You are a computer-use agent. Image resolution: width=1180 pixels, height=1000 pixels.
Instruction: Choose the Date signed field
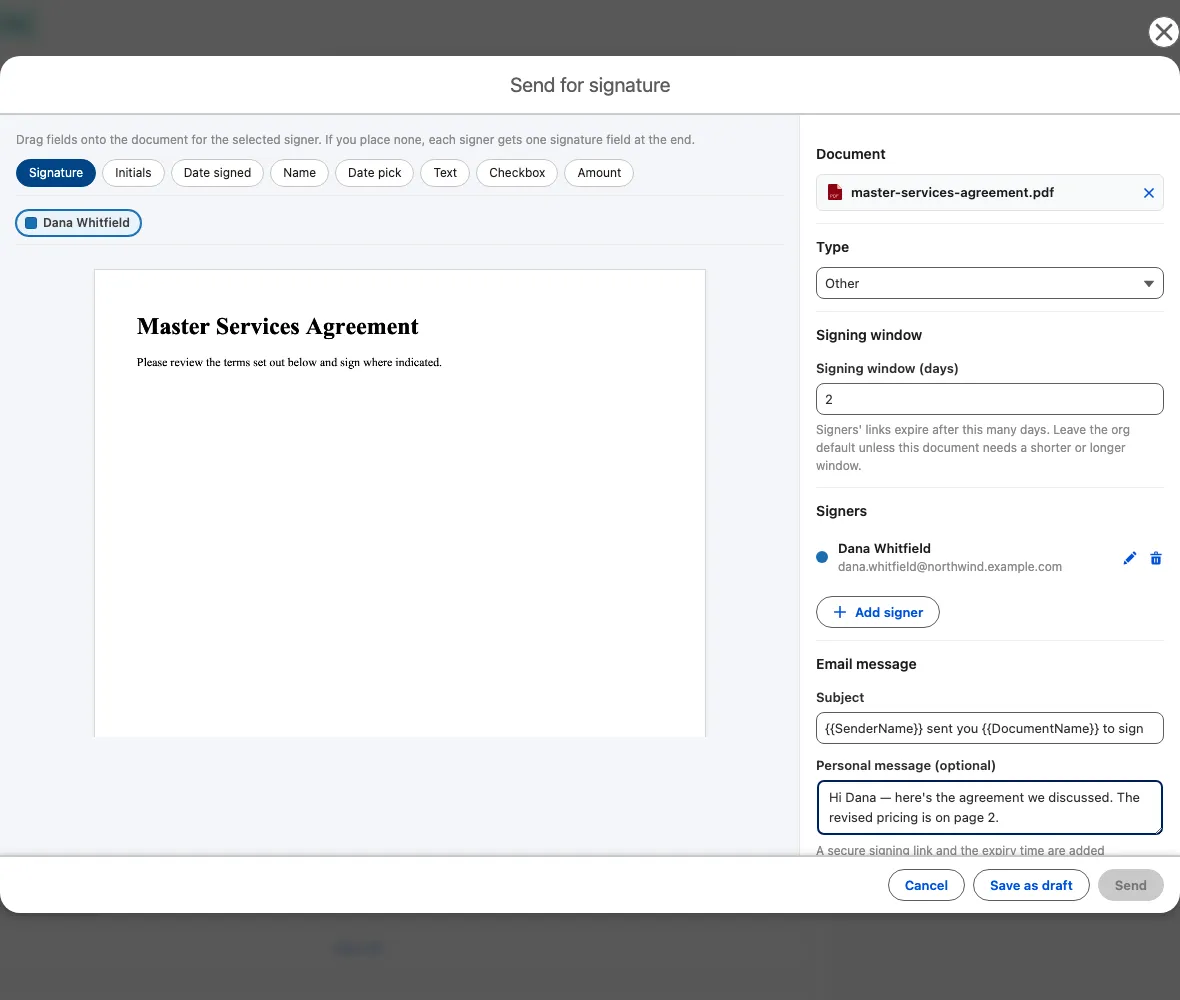[x=217, y=172]
